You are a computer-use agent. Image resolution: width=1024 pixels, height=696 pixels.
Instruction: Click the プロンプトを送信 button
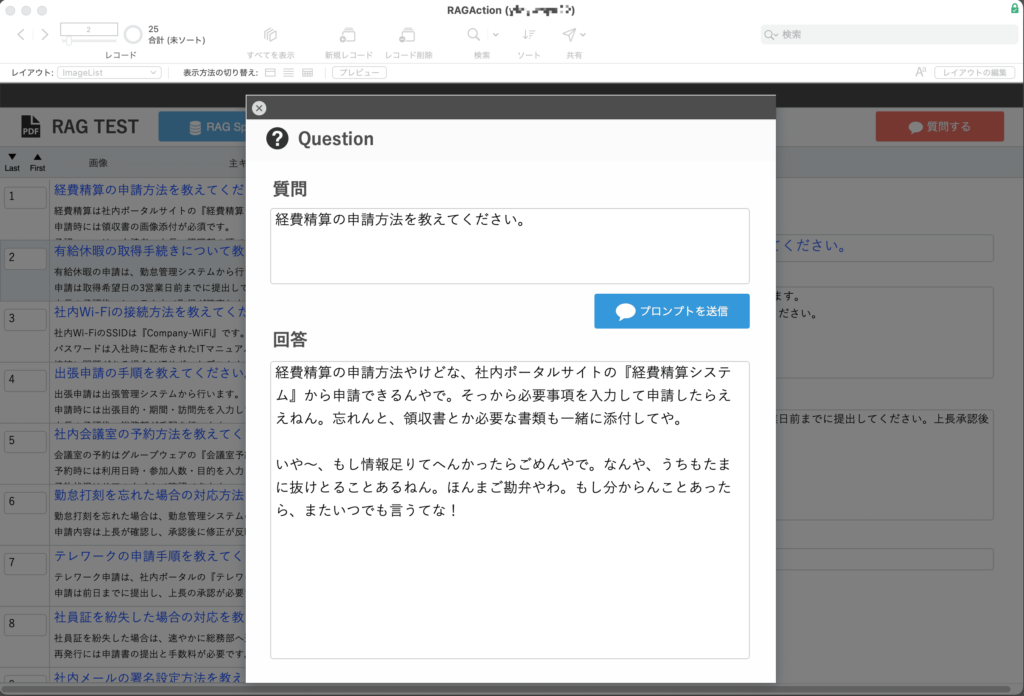672,311
